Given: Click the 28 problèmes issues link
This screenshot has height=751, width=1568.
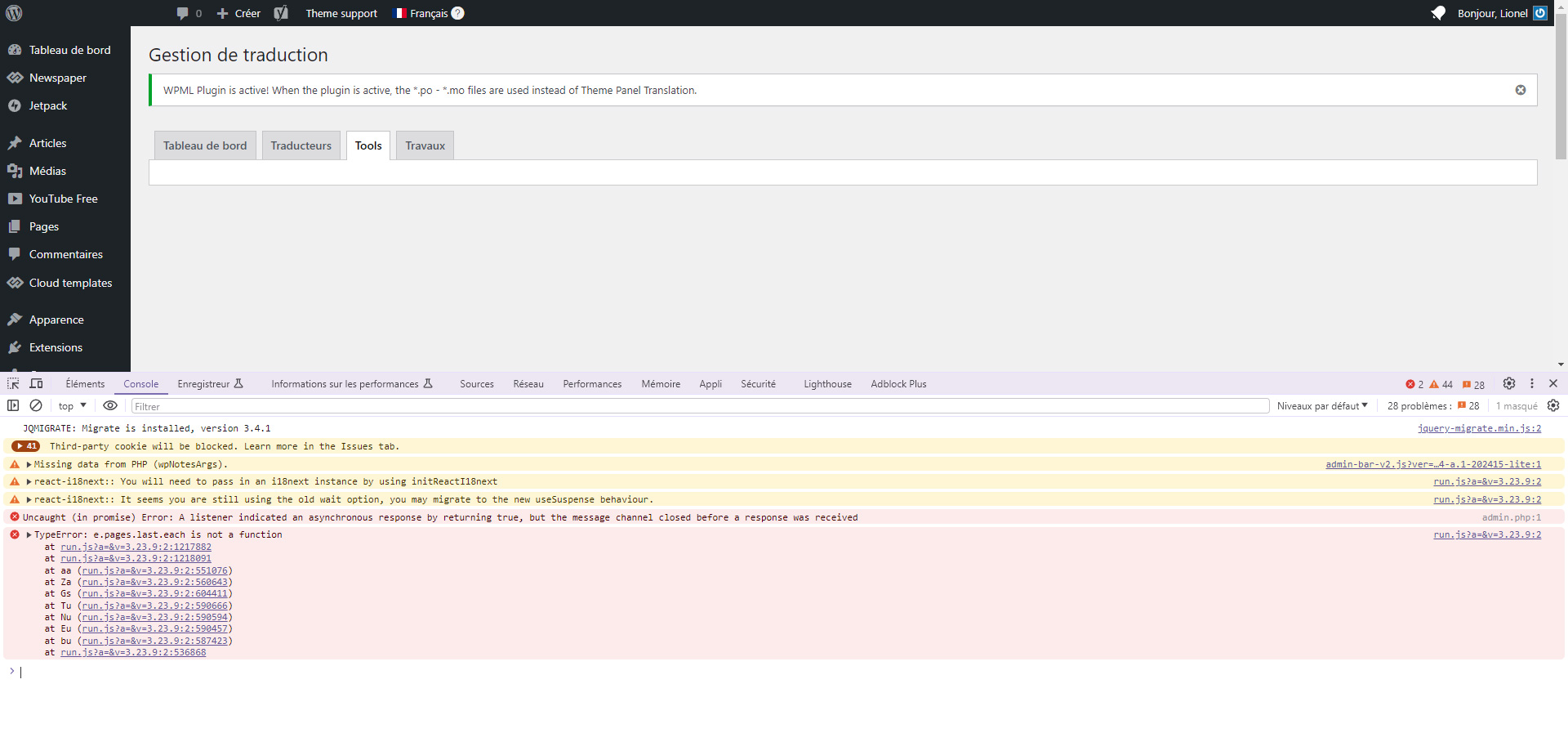Looking at the screenshot, I should [1433, 406].
